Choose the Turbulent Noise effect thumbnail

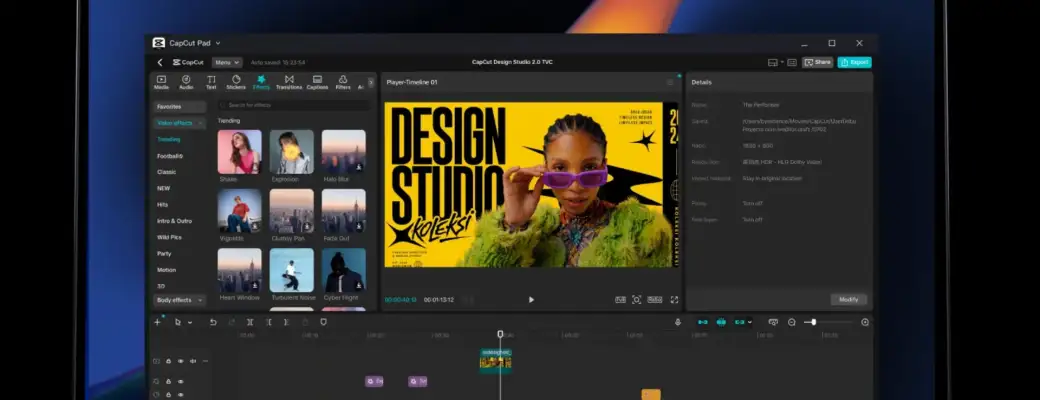pos(291,270)
